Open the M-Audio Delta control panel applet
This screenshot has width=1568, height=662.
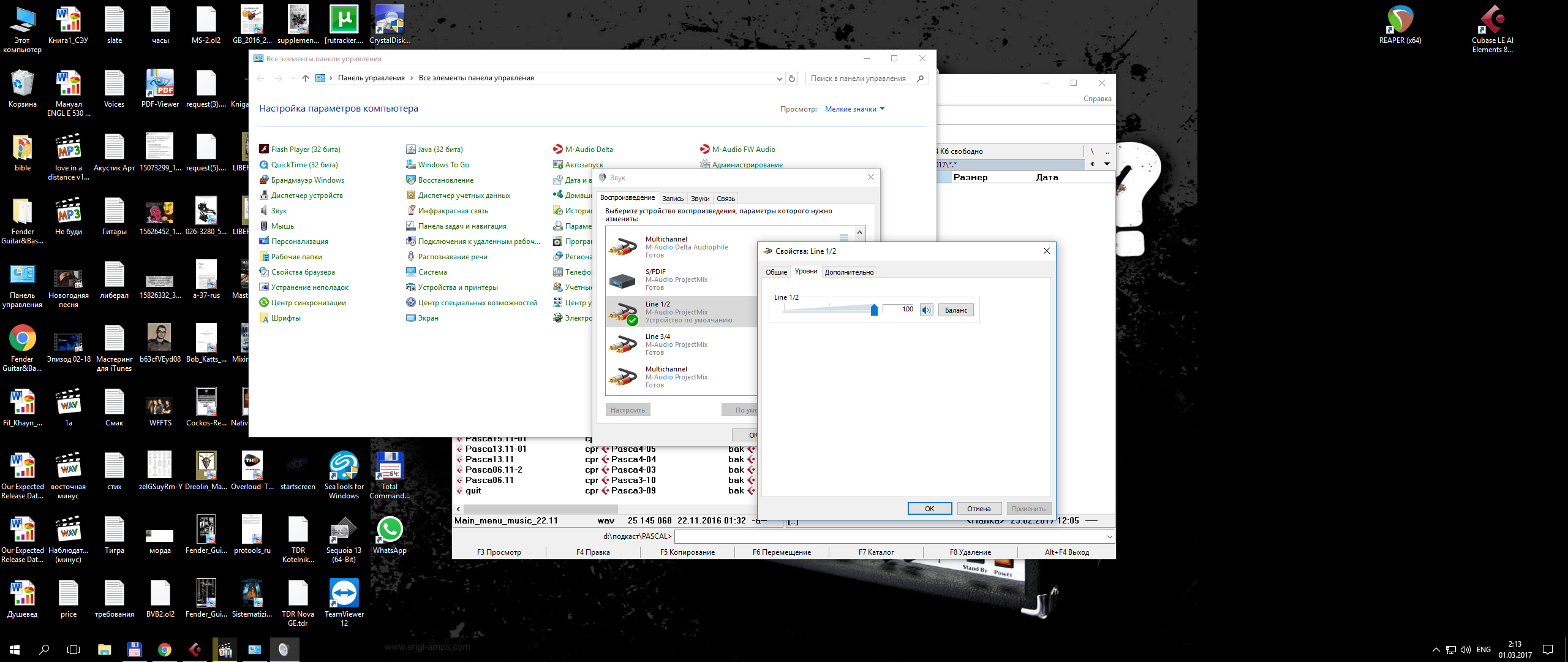click(x=588, y=150)
